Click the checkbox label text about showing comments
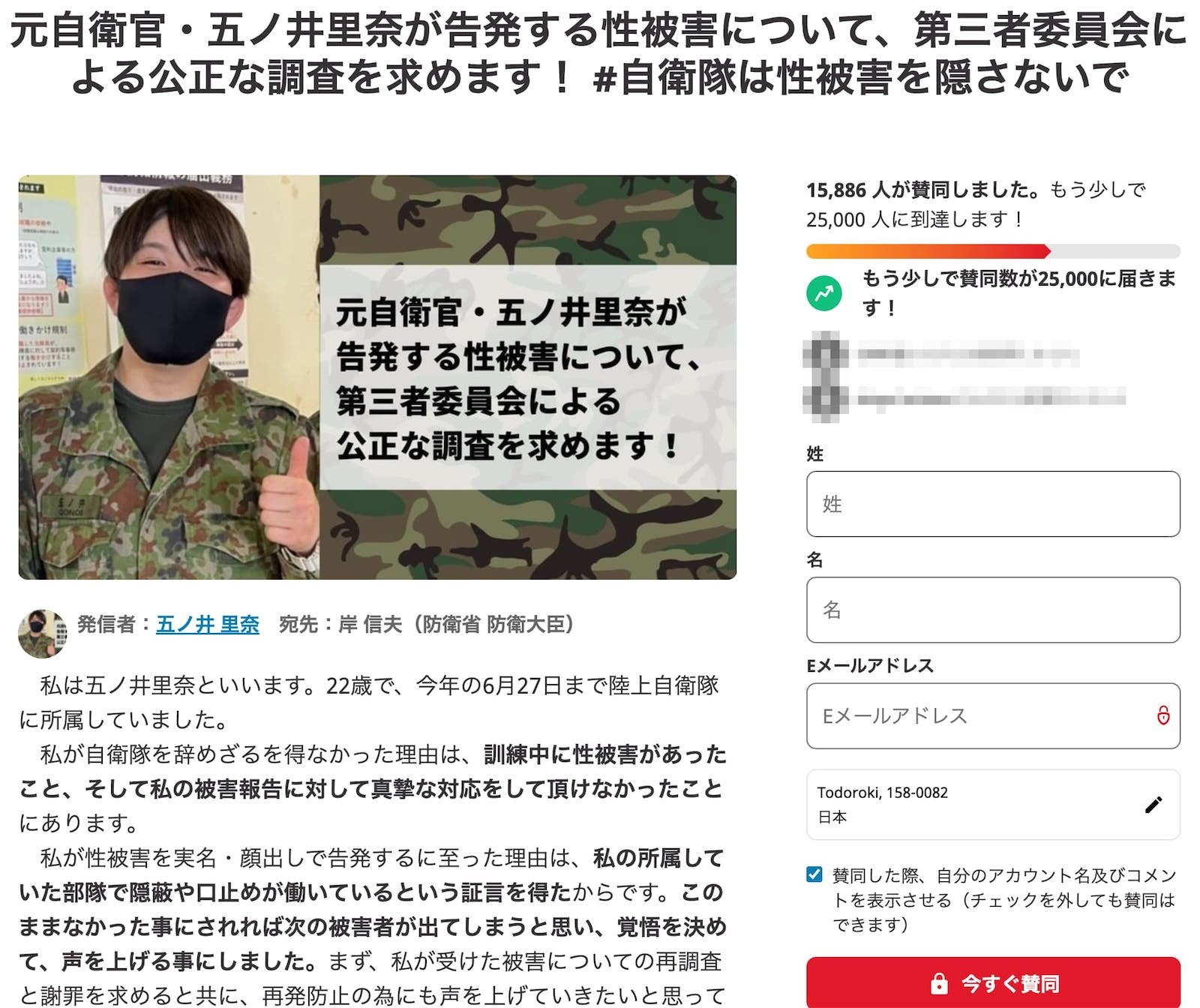The height and width of the screenshot is (1008, 1200). point(1004,899)
